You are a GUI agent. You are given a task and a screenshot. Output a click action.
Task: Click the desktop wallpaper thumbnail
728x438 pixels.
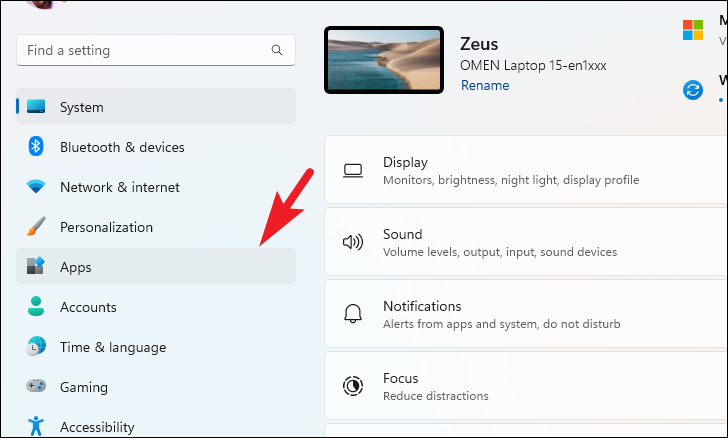coord(384,60)
